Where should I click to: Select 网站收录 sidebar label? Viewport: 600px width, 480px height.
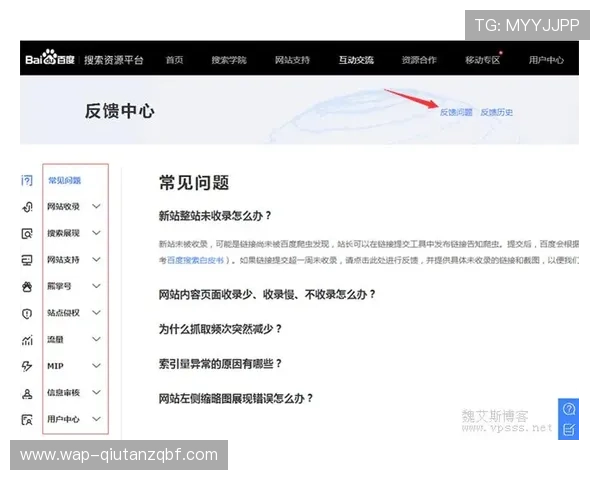coord(63,207)
